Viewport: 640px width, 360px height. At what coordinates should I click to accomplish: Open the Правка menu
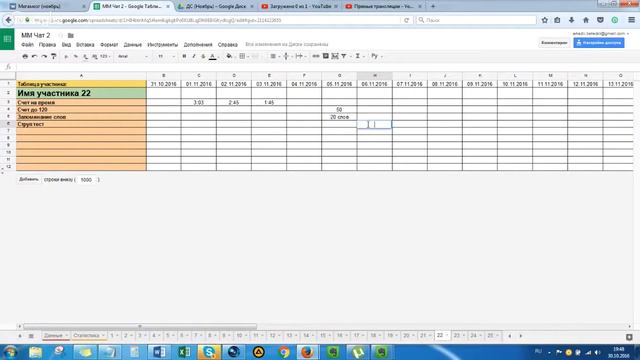[47, 44]
